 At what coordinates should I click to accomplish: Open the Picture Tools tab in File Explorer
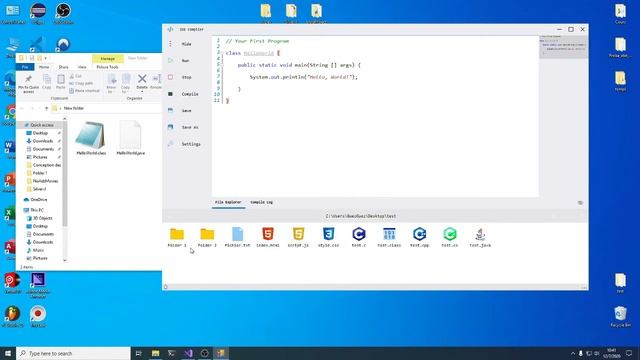tap(107, 67)
